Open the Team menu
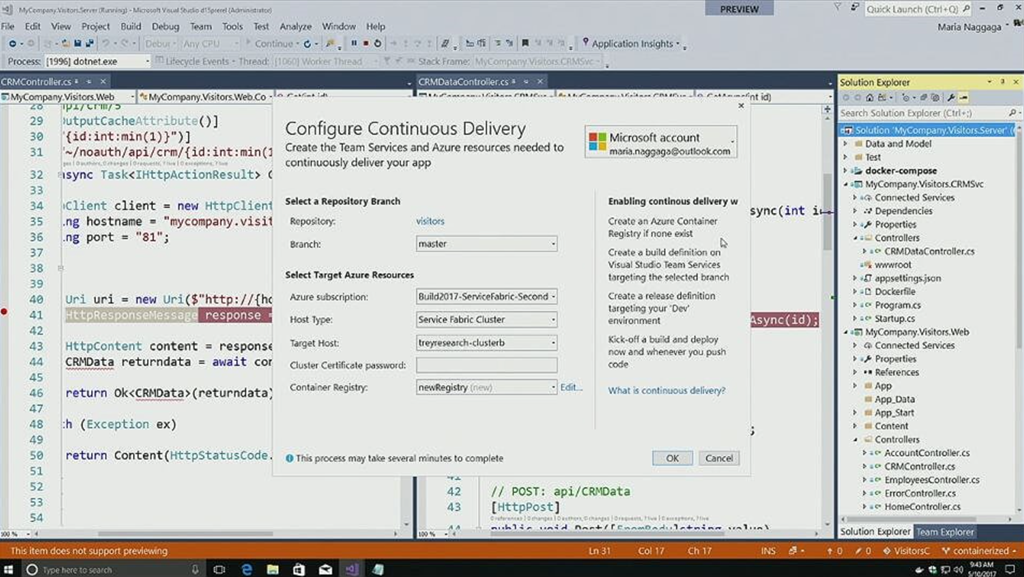 (x=200, y=26)
